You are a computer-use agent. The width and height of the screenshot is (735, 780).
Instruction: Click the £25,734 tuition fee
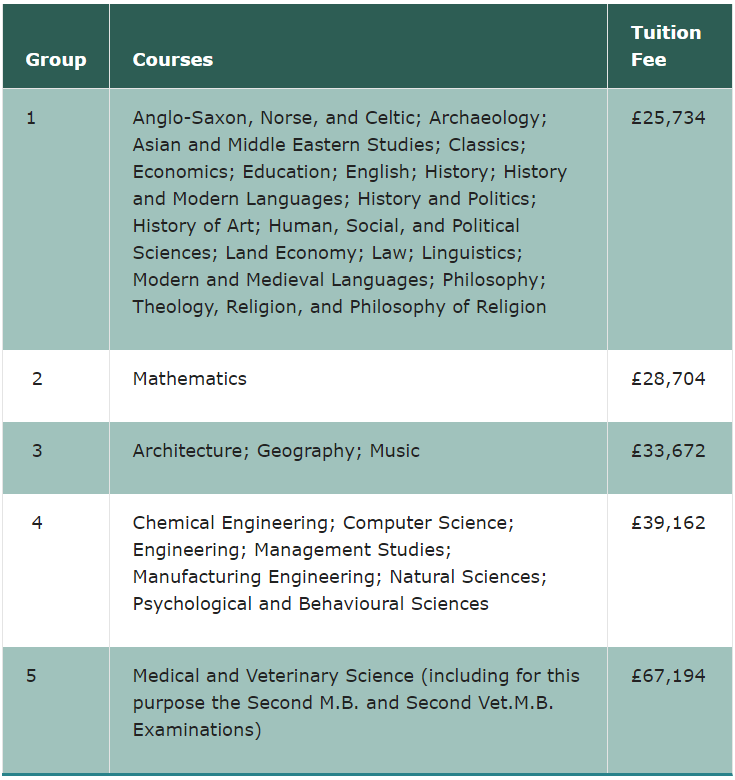pyautogui.click(x=668, y=118)
